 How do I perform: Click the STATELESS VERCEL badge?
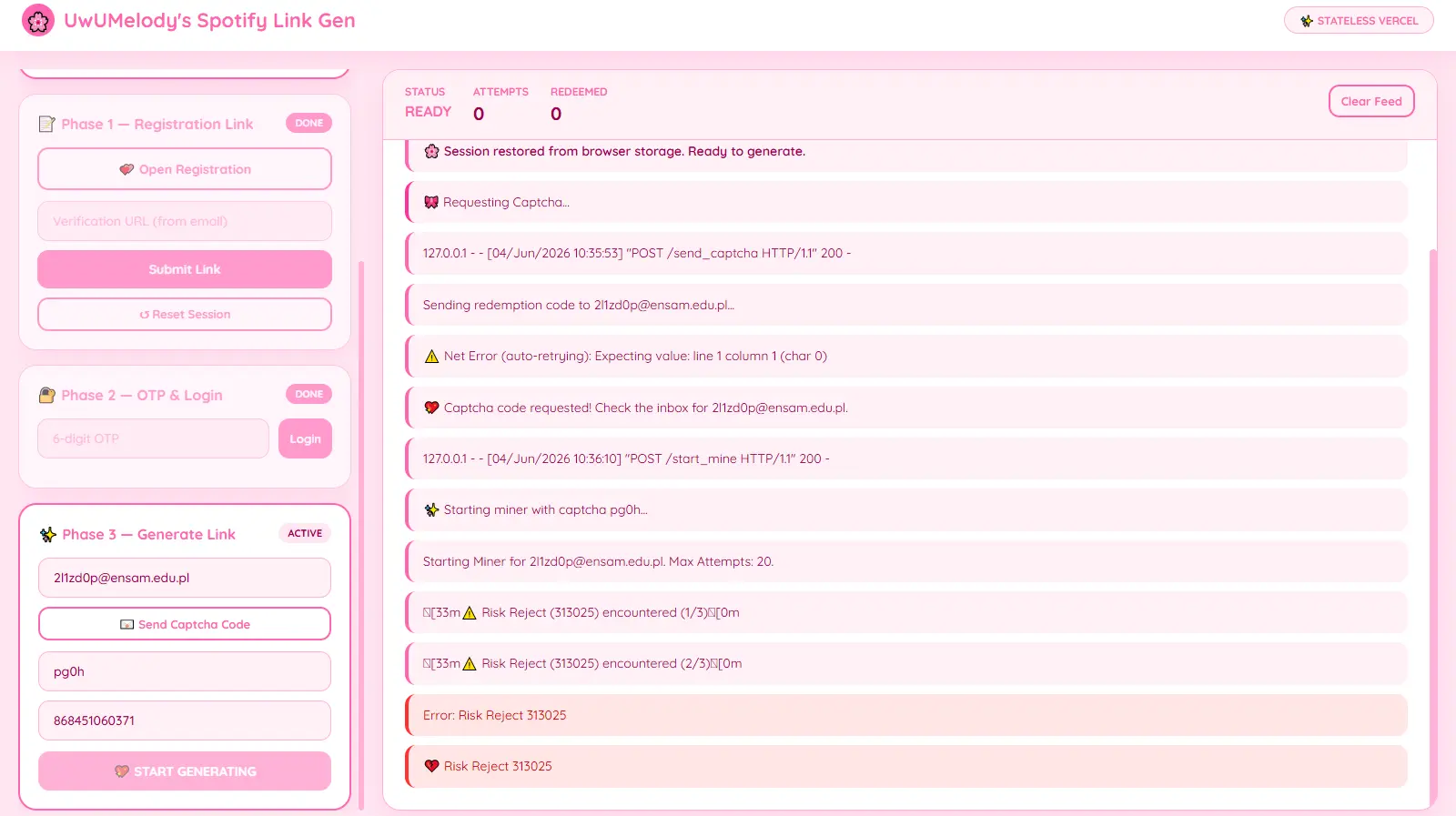(1359, 20)
